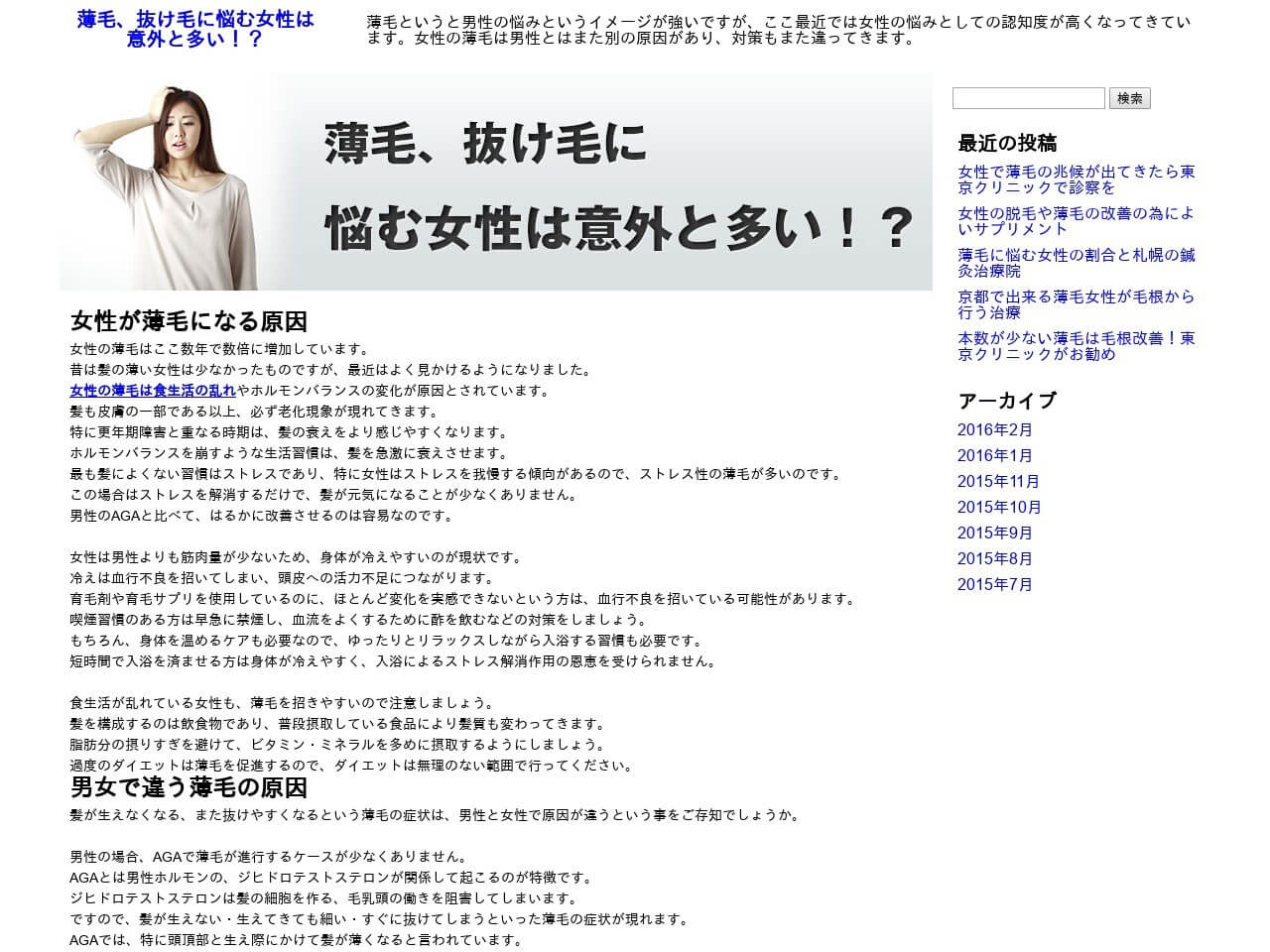The width and height of the screenshot is (1270, 952).
Task: Open the 2016年1月 archive
Action: click(x=994, y=456)
